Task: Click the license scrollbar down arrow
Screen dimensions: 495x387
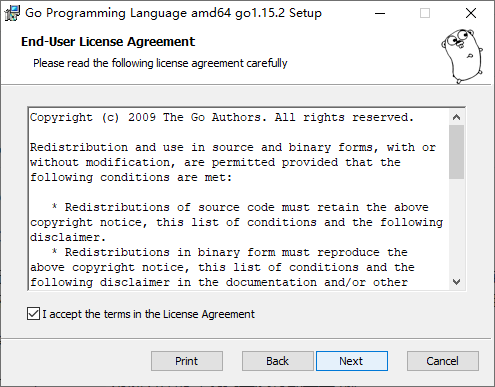Action: (x=456, y=282)
